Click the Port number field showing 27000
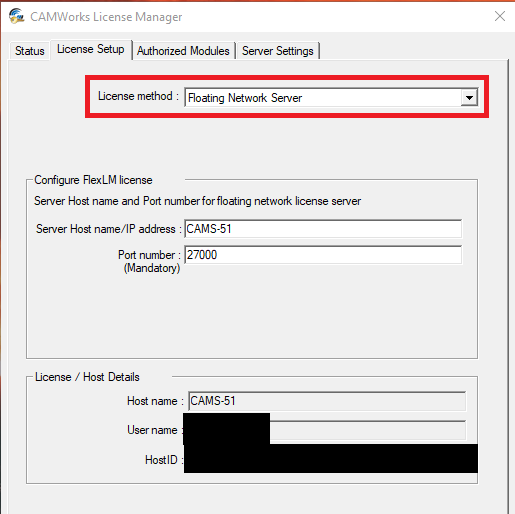 click(x=323, y=255)
